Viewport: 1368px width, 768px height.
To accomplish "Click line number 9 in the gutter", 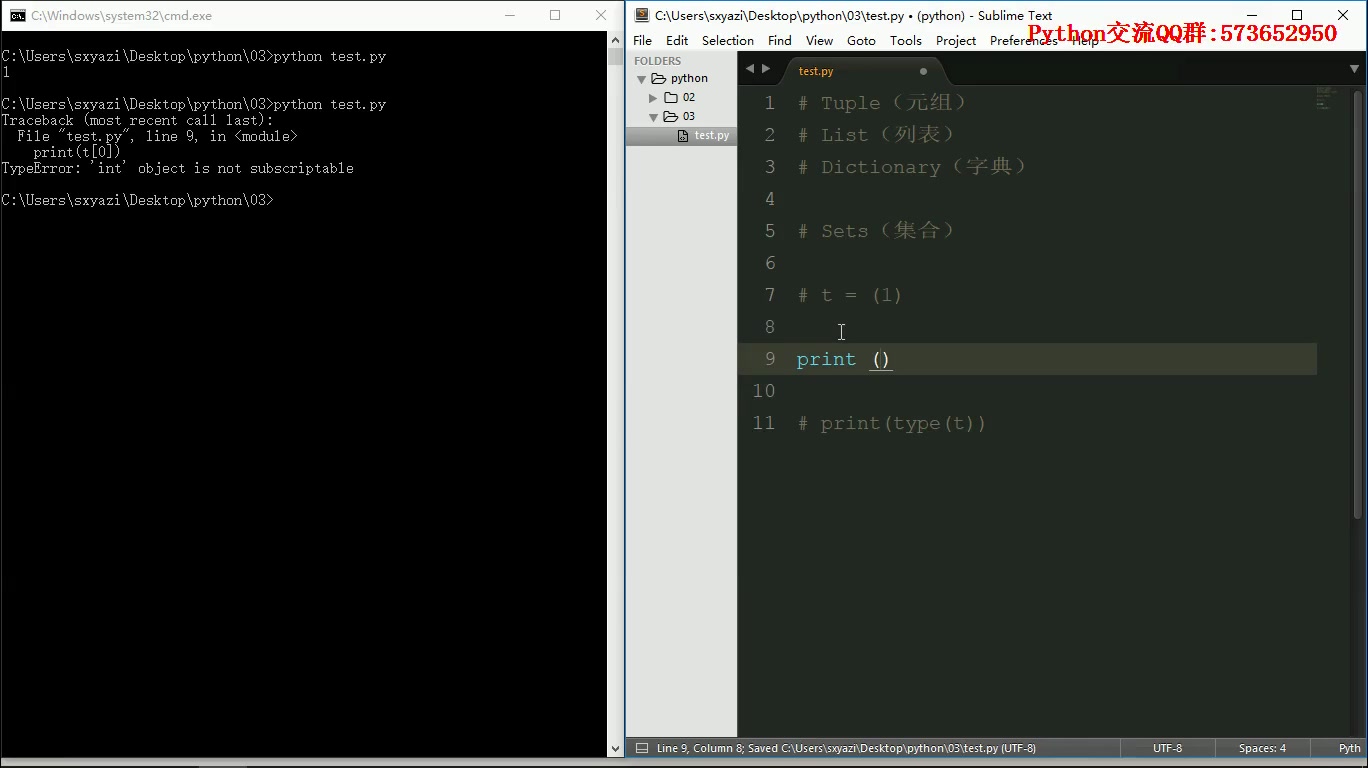I will pos(769,359).
